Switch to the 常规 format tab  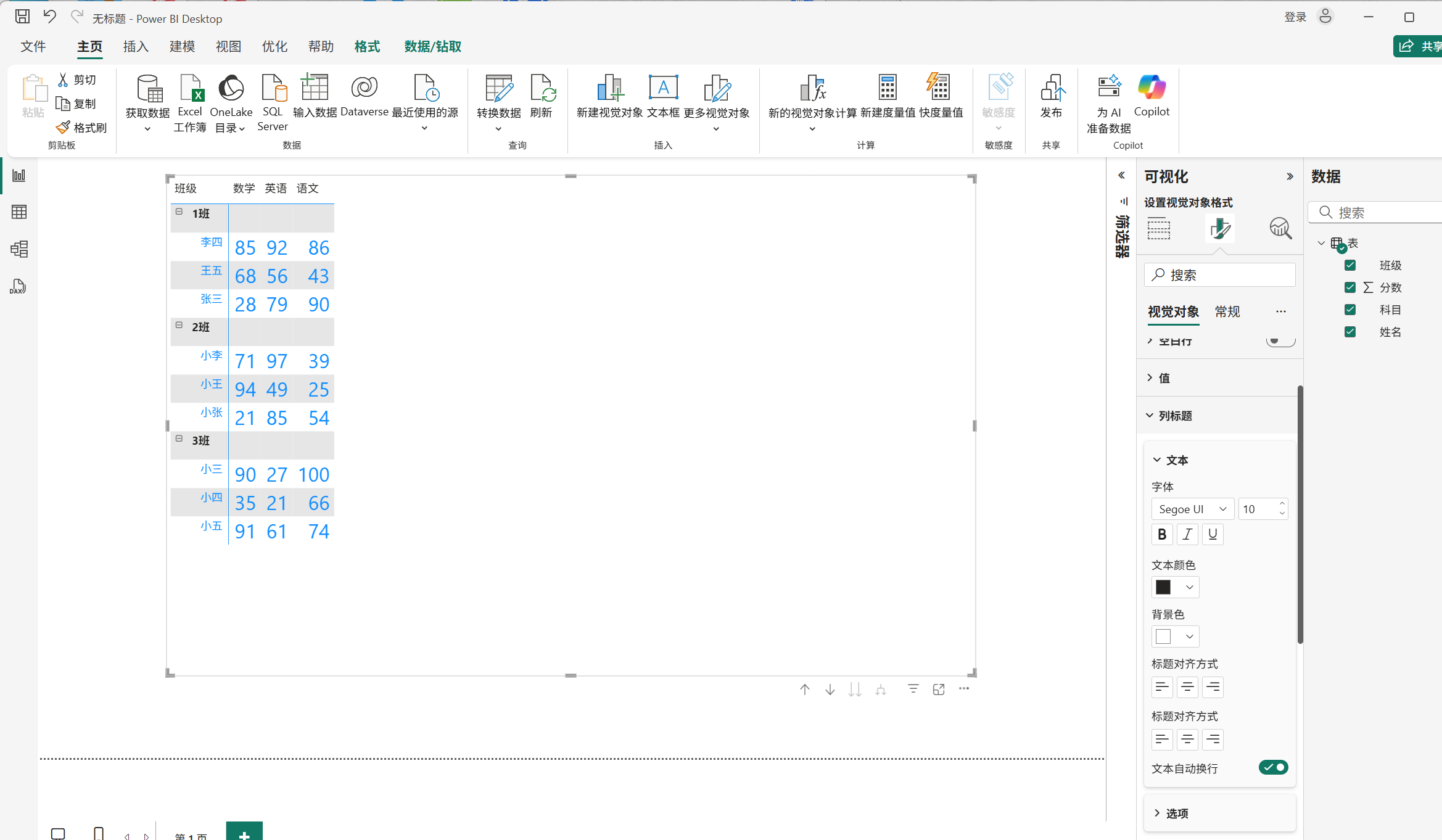[x=1227, y=311]
